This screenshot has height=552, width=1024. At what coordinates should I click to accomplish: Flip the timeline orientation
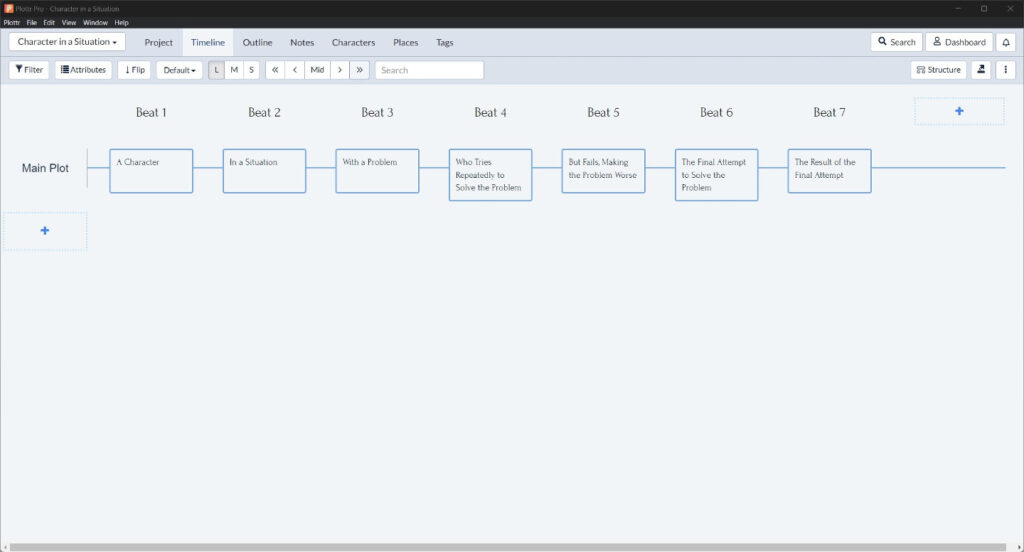coord(134,70)
